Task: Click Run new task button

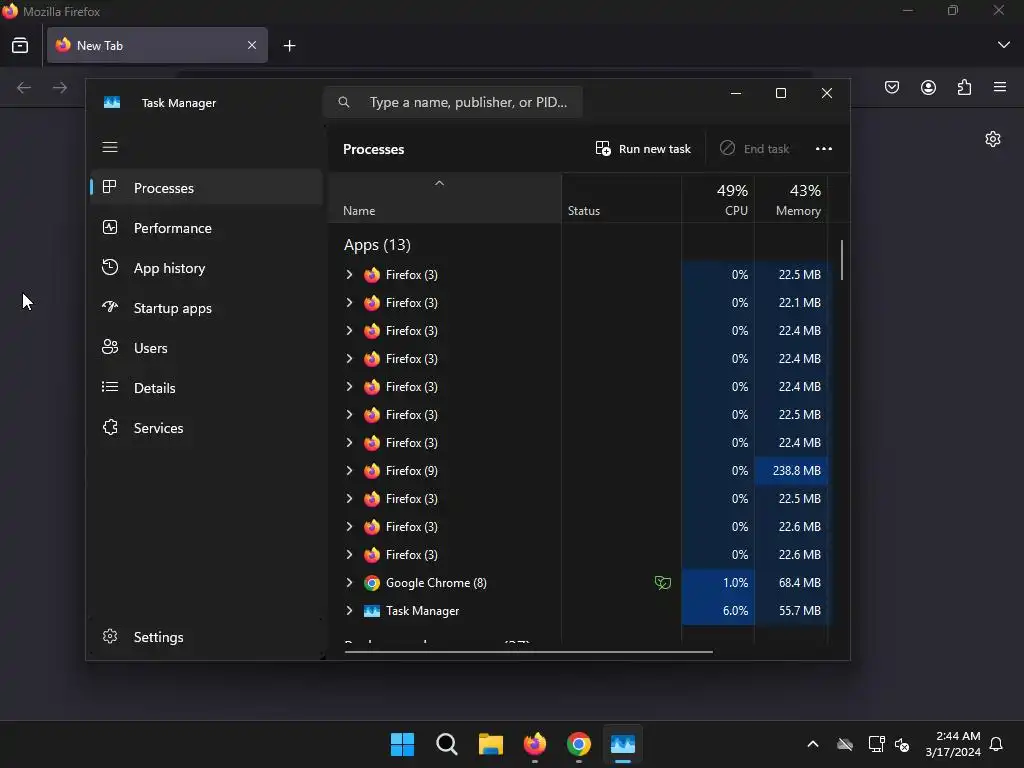Action: pyautogui.click(x=643, y=149)
